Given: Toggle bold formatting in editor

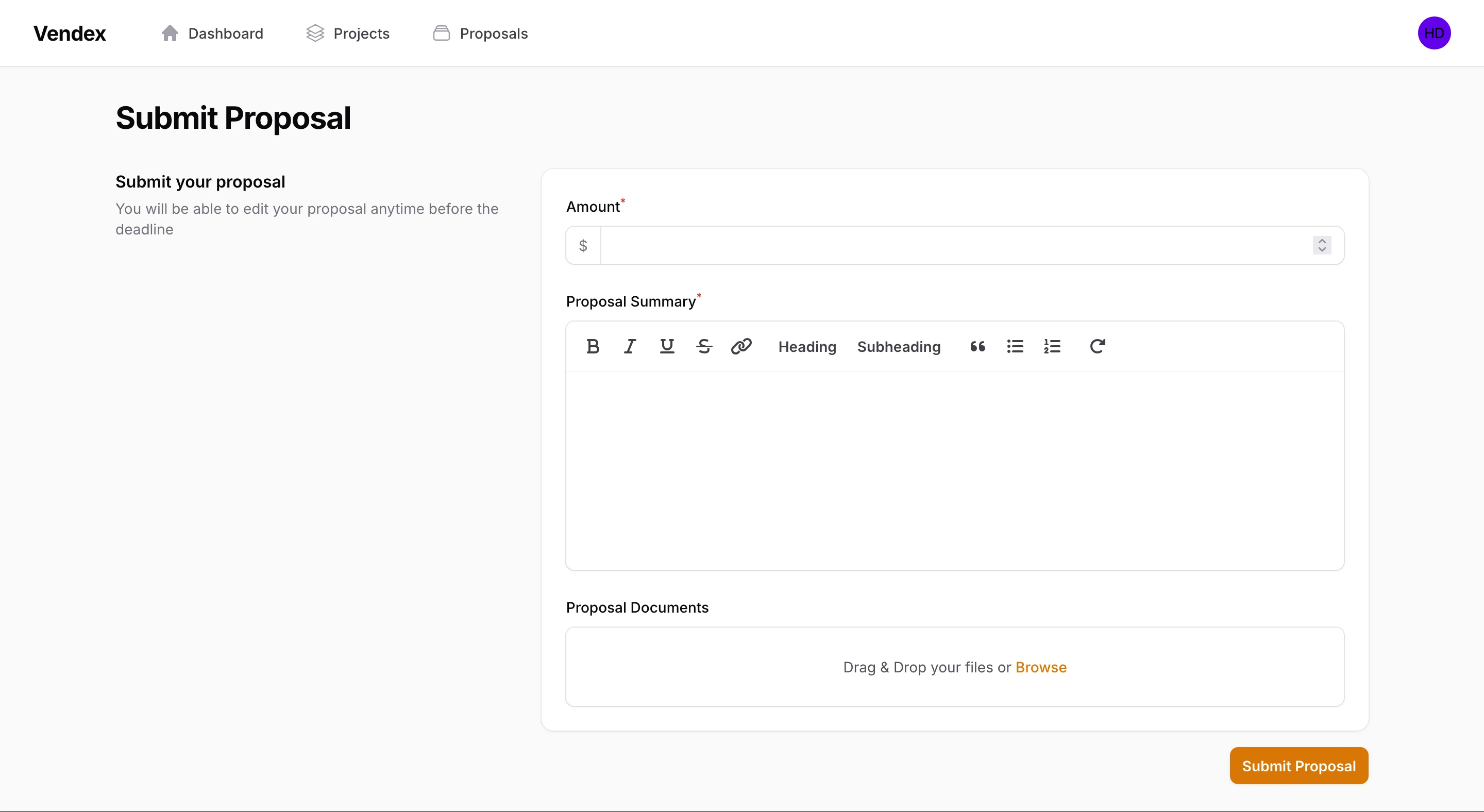Looking at the screenshot, I should click(x=592, y=346).
